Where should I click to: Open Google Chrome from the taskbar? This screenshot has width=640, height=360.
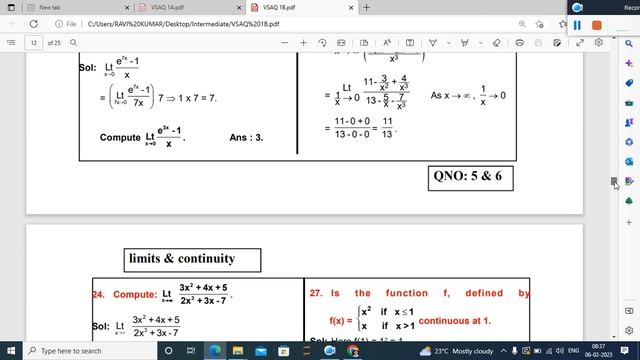(x=353, y=351)
